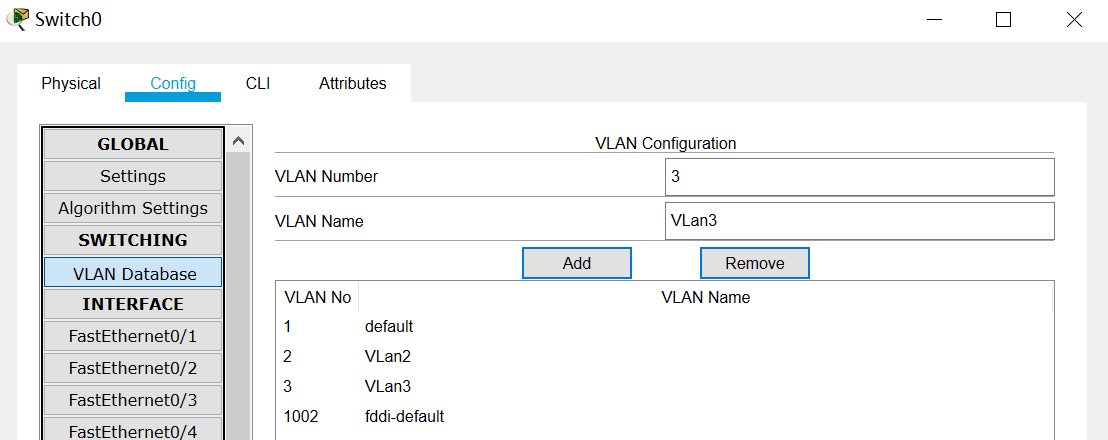Select the VLan2 row in the list
Image resolution: width=1108 pixels, height=440 pixels.
388,356
